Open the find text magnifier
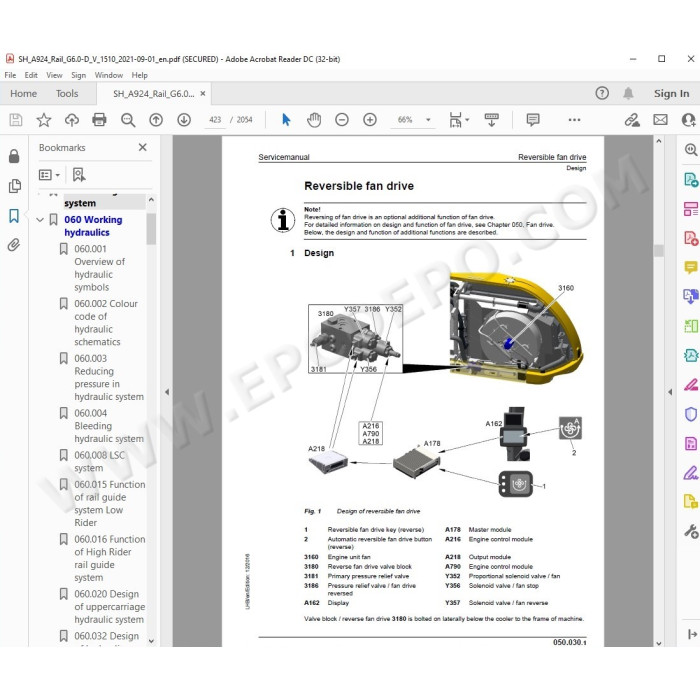This screenshot has width=700, height=700. [128, 120]
